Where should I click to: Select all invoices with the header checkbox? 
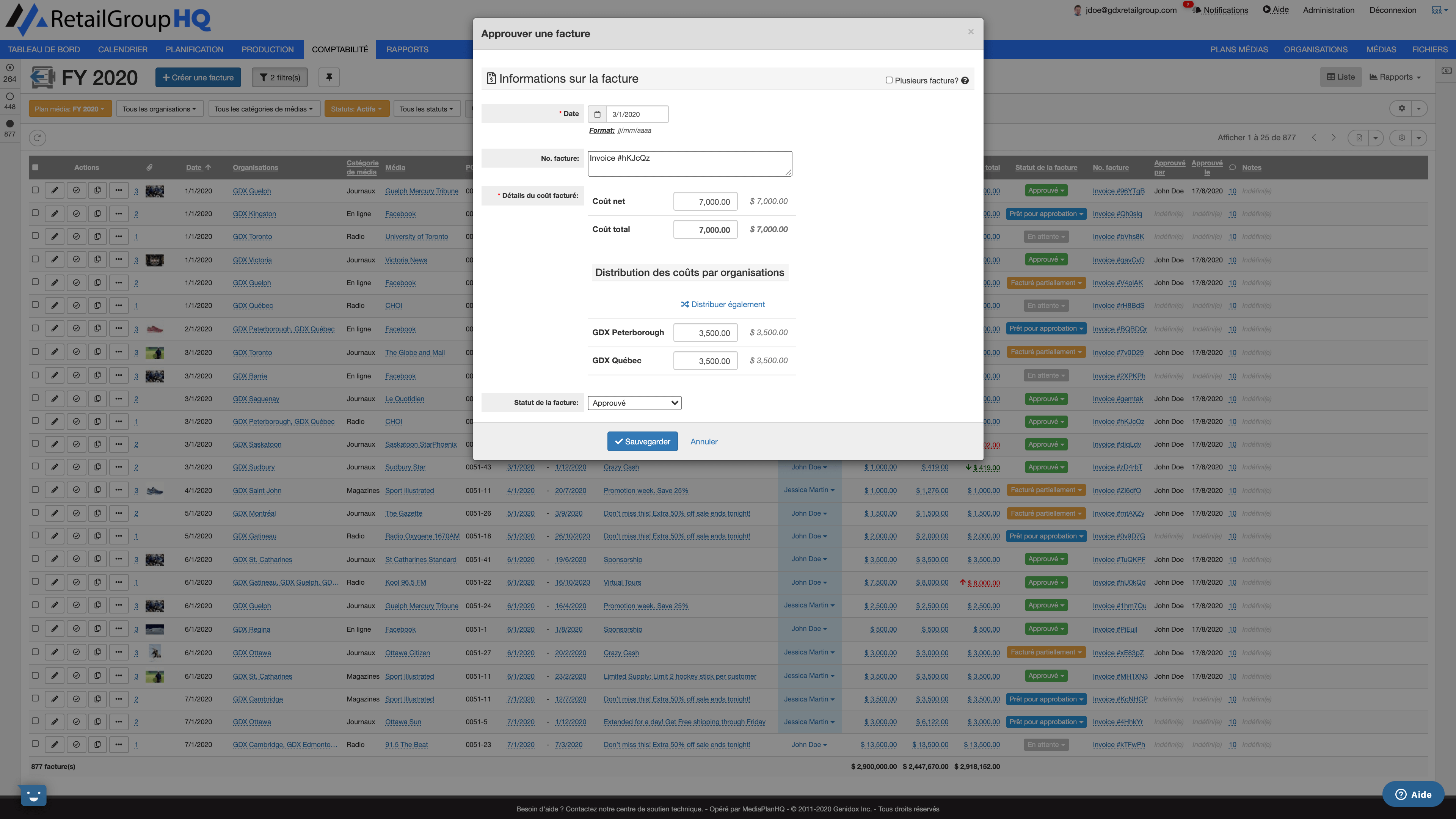coord(36,167)
